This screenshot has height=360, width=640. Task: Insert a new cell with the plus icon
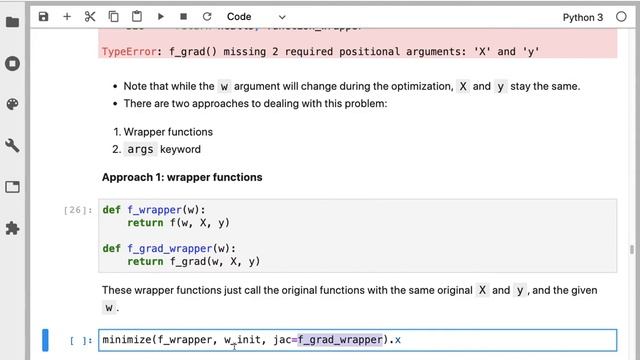(67, 17)
